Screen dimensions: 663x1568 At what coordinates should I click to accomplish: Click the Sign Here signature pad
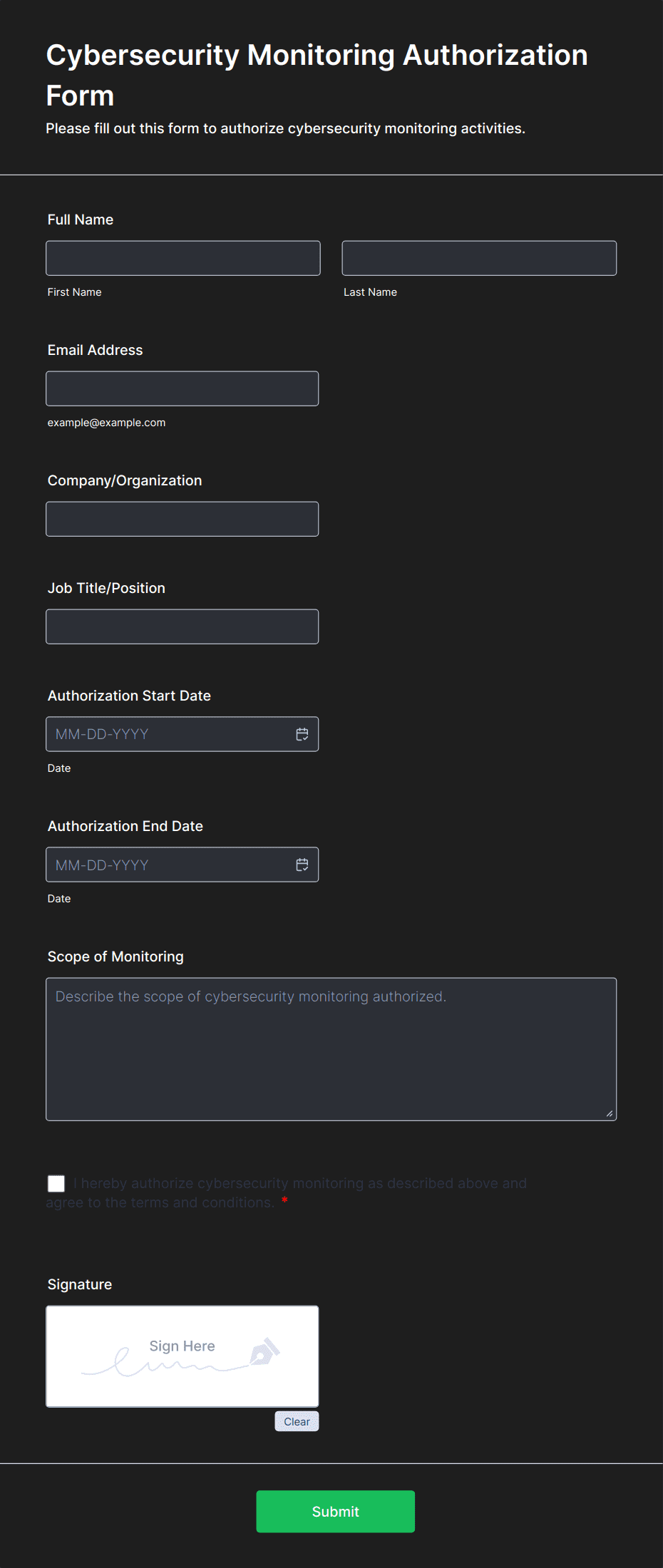pyautogui.click(x=183, y=1356)
